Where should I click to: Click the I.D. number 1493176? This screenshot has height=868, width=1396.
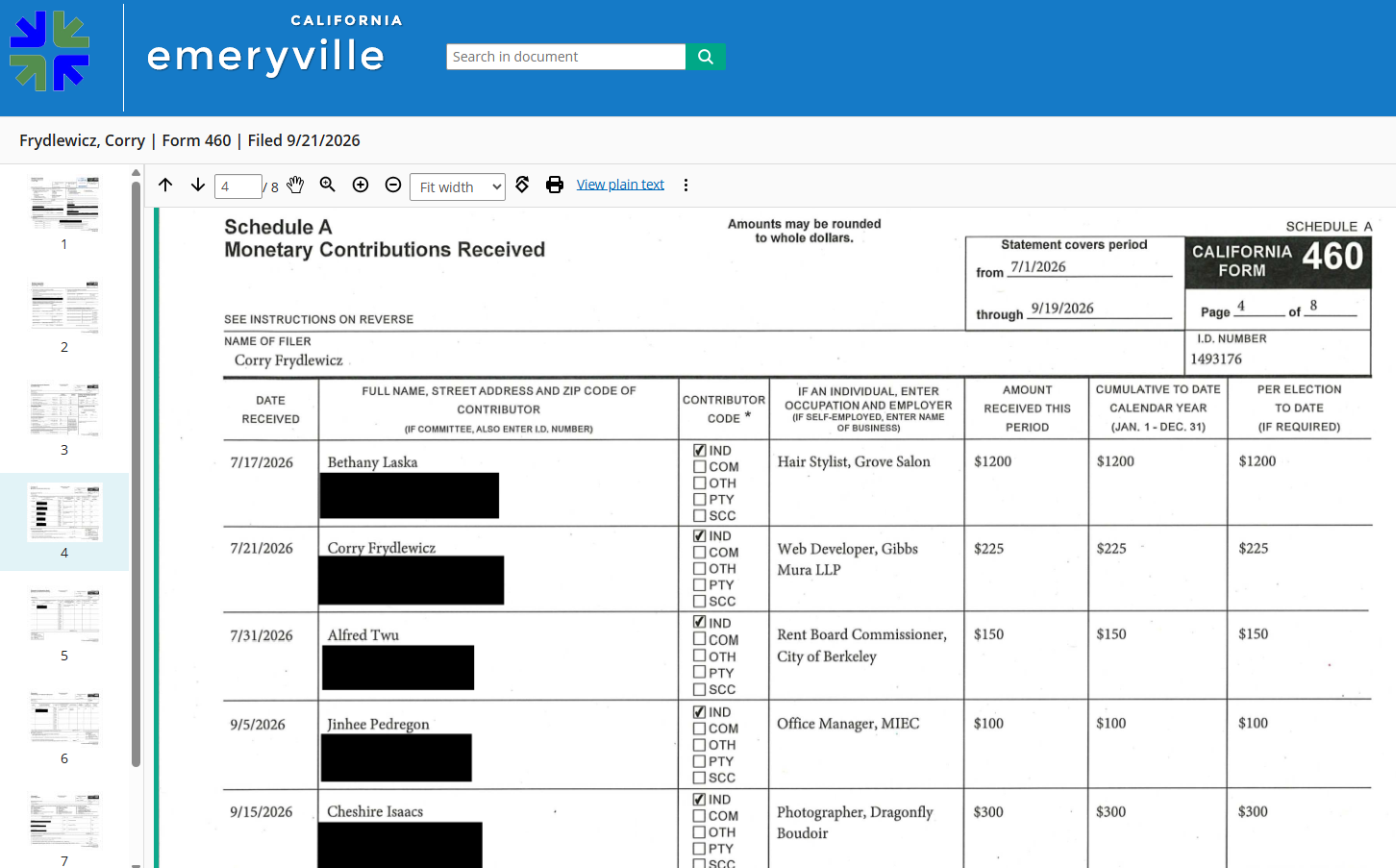pos(1216,359)
